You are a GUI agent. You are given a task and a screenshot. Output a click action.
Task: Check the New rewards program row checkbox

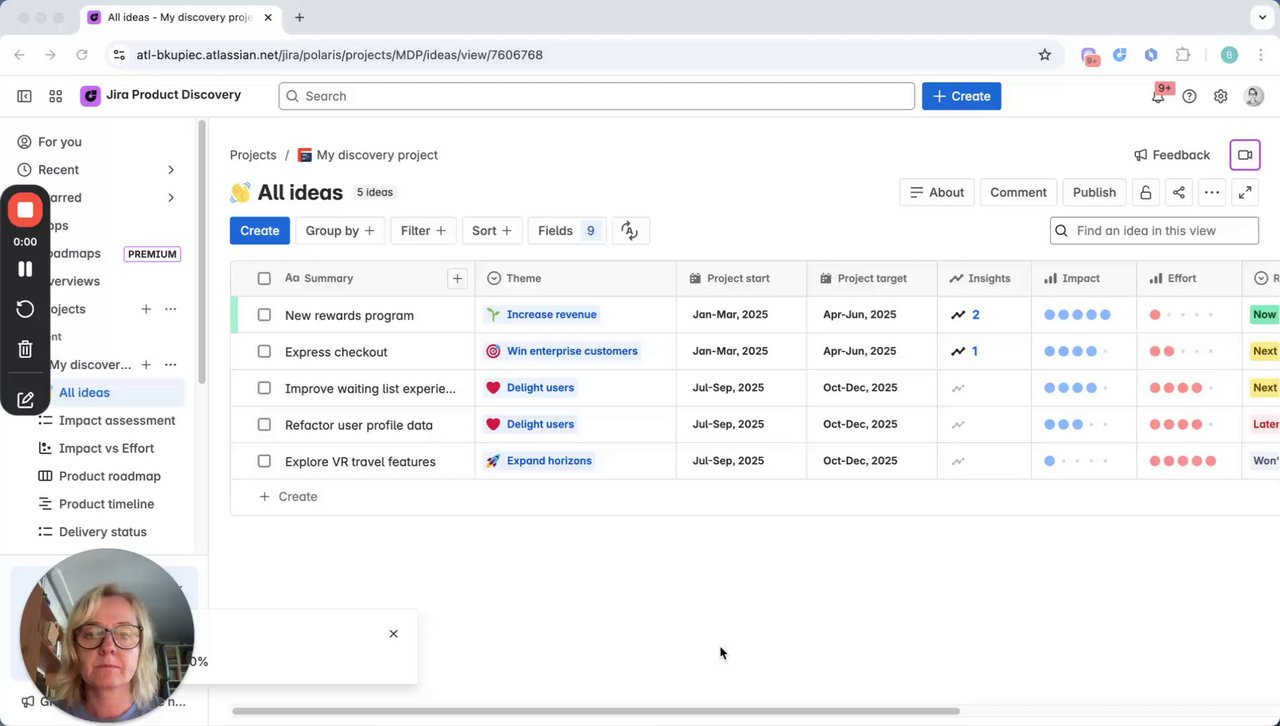(264, 315)
